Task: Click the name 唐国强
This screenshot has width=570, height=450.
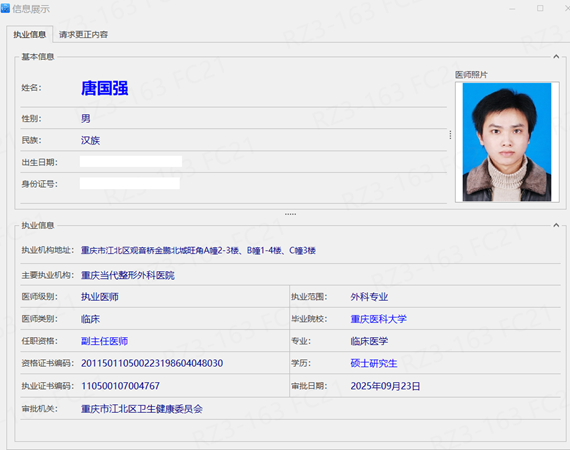Action: point(105,88)
